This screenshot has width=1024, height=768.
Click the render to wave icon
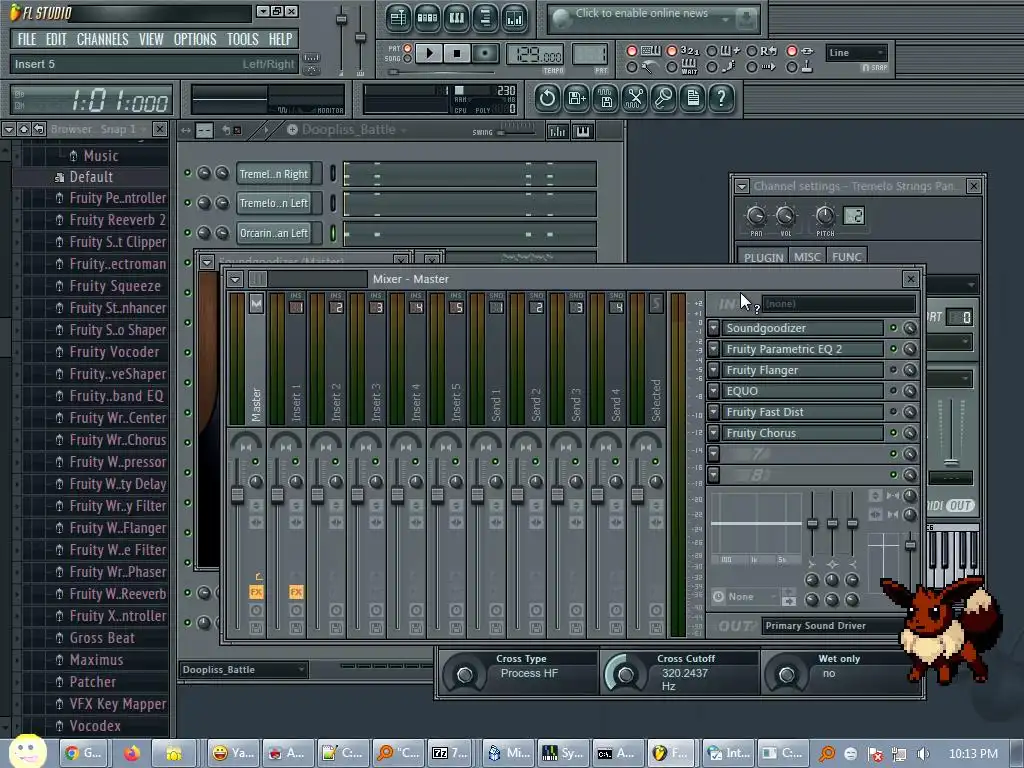(x=606, y=99)
